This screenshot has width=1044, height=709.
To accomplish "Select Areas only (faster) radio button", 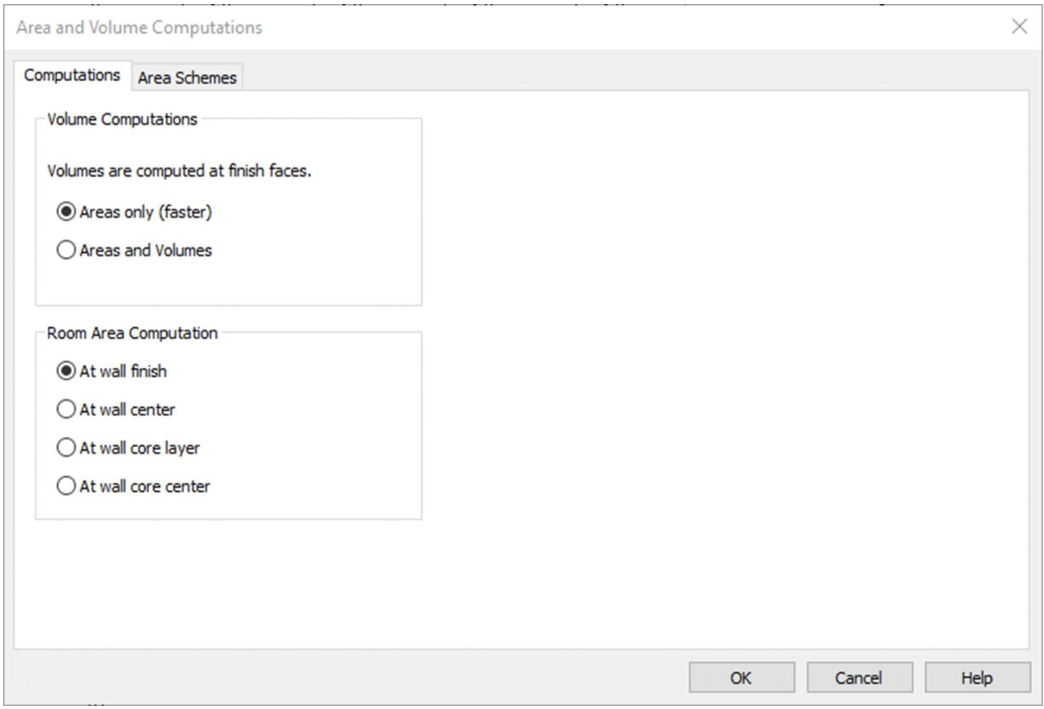I will click(x=67, y=212).
